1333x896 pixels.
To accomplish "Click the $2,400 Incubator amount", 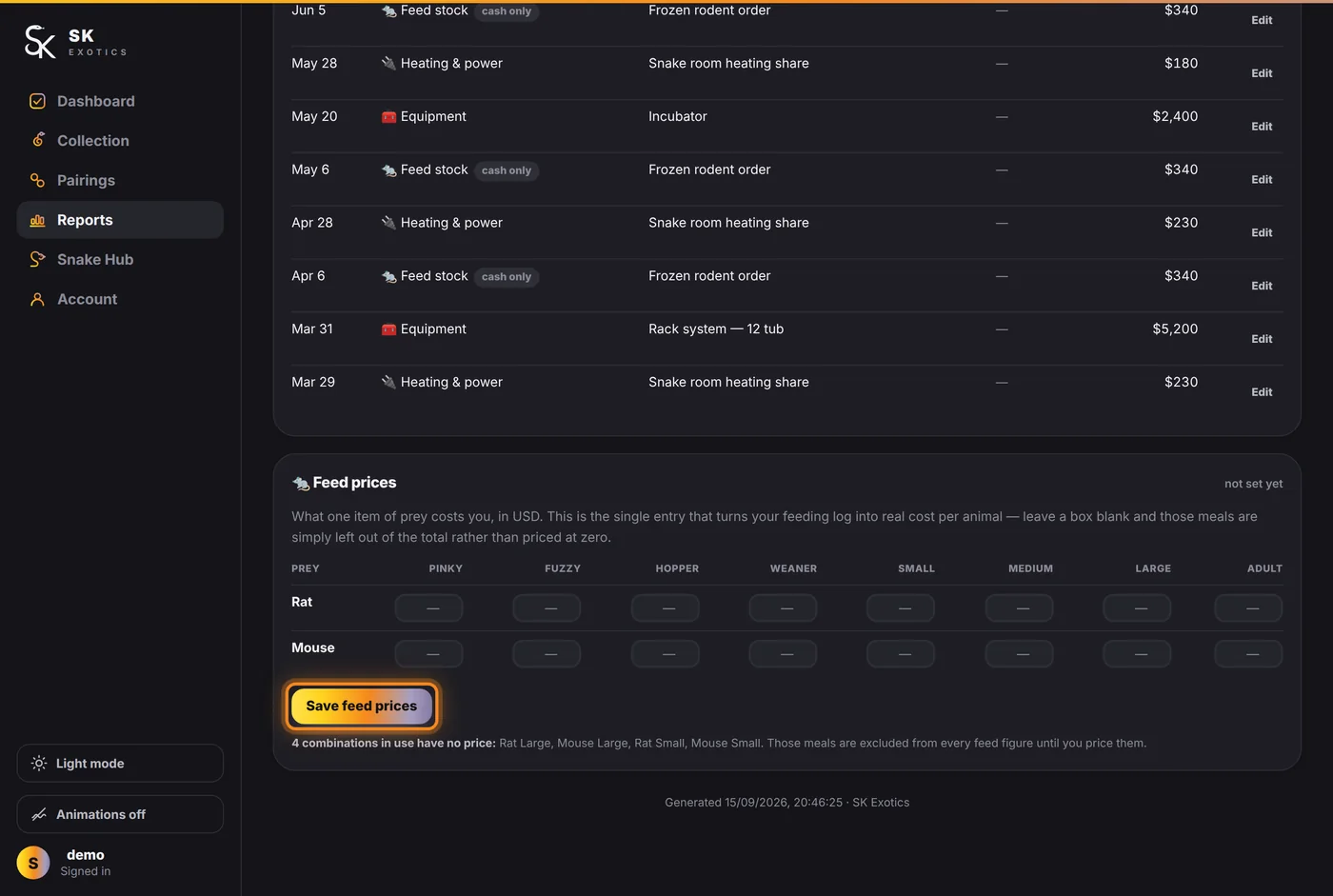I will click(1175, 116).
